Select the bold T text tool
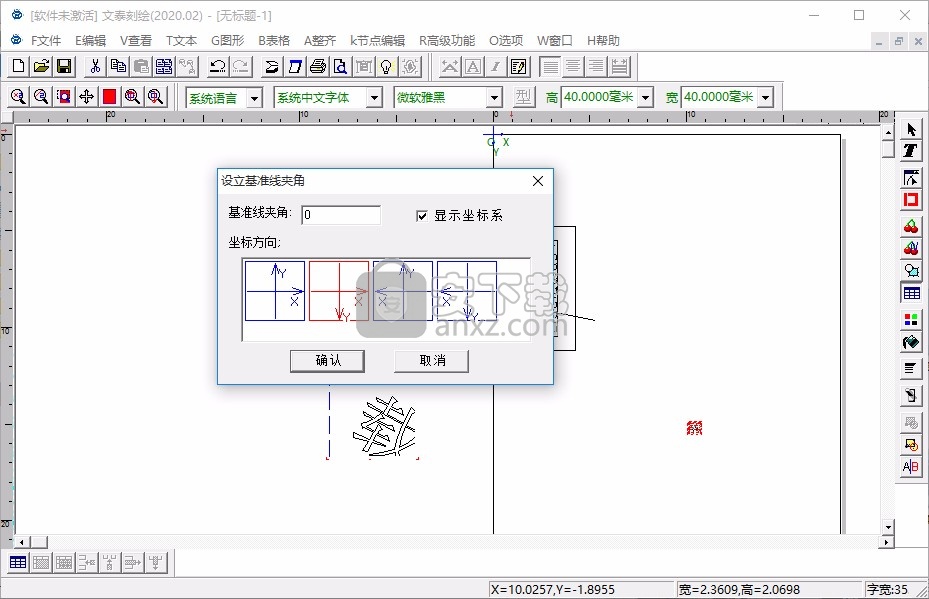929x599 pixels. point(911,151)
